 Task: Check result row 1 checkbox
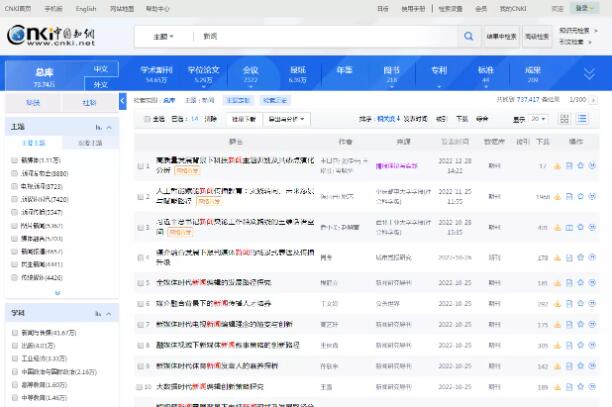point(140,166)
